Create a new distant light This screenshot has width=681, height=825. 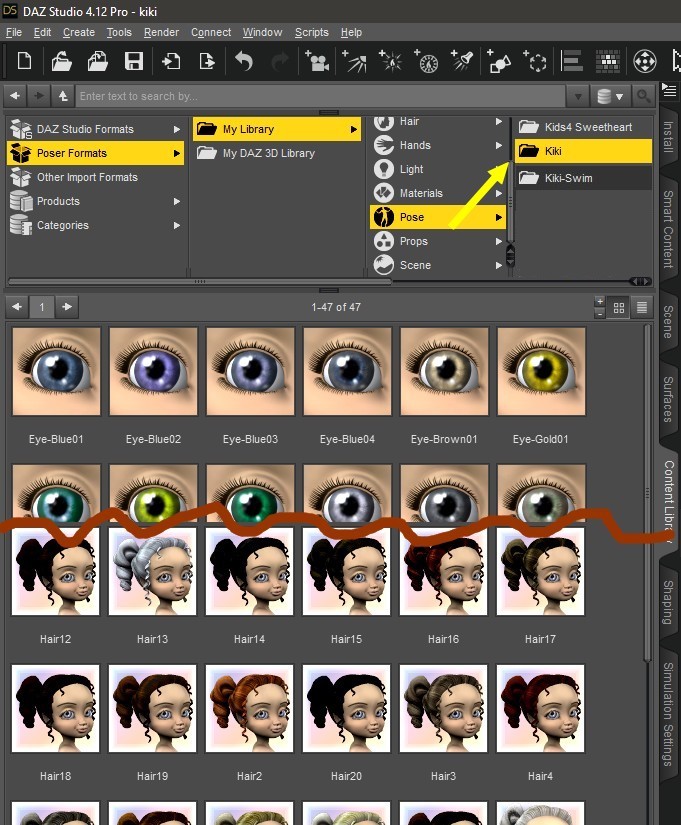click(x=355, y=61)
